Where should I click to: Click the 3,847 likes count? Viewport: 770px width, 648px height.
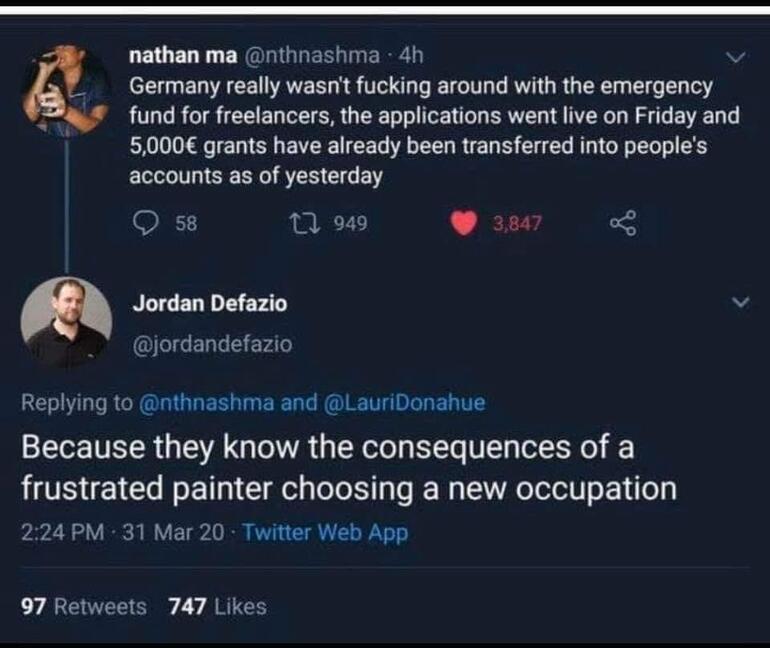pos(517,223)
